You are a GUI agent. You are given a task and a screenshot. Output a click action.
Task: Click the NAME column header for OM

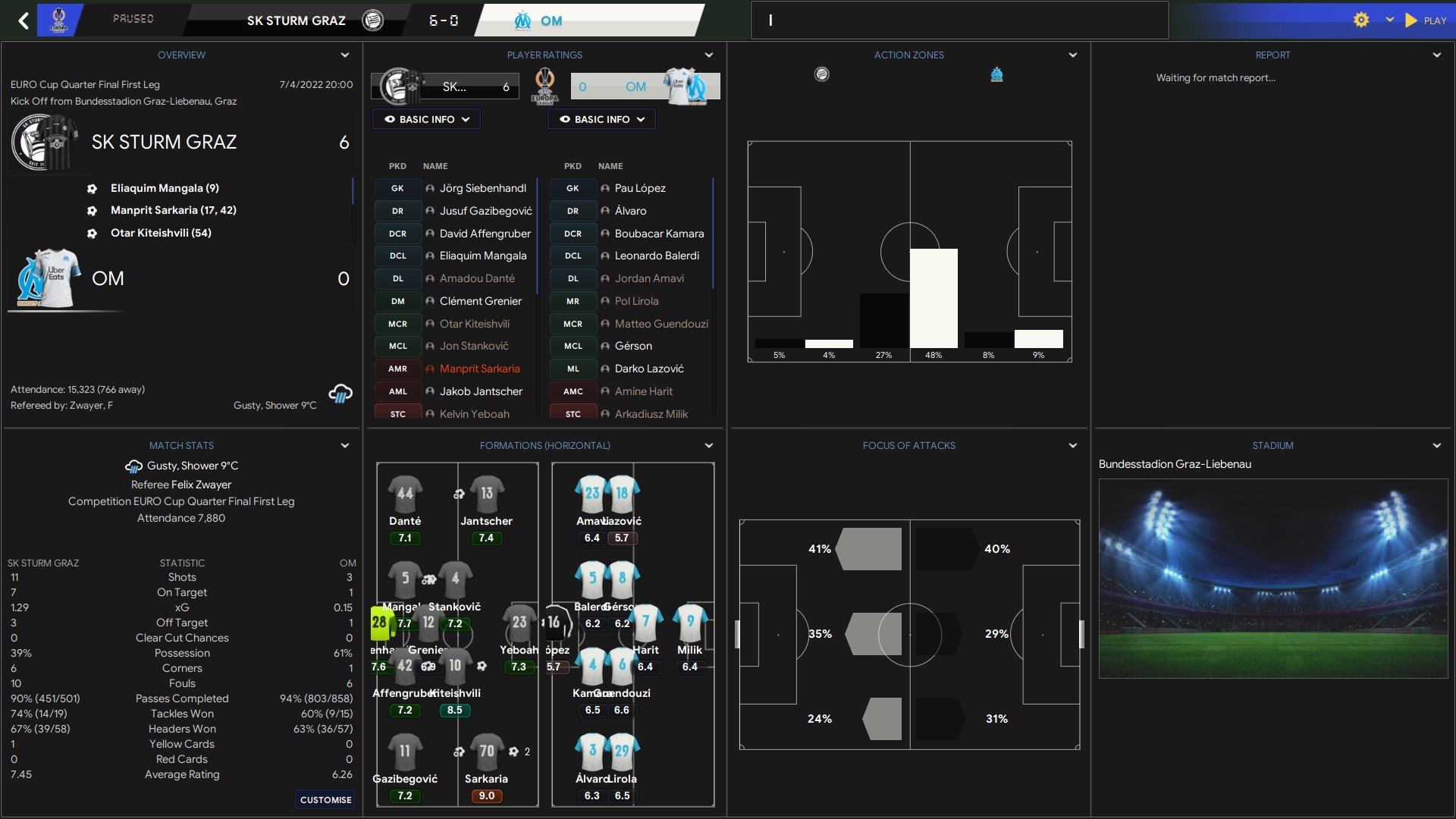[x=610, y=166]
